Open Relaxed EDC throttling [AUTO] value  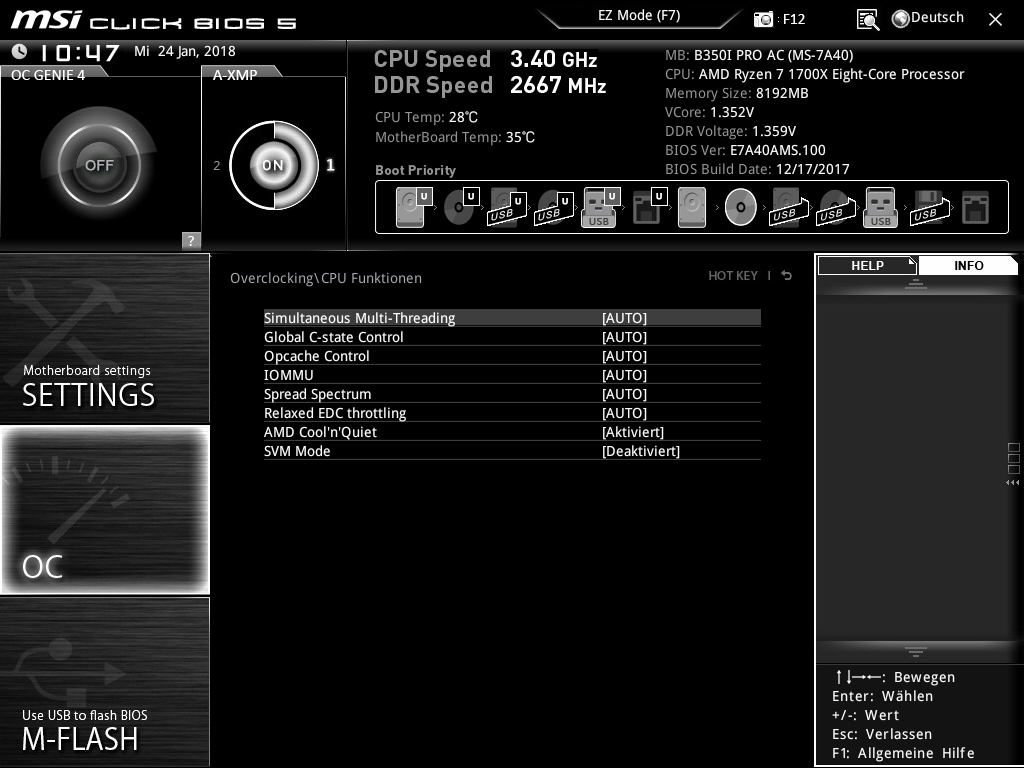tap(624, 413)
